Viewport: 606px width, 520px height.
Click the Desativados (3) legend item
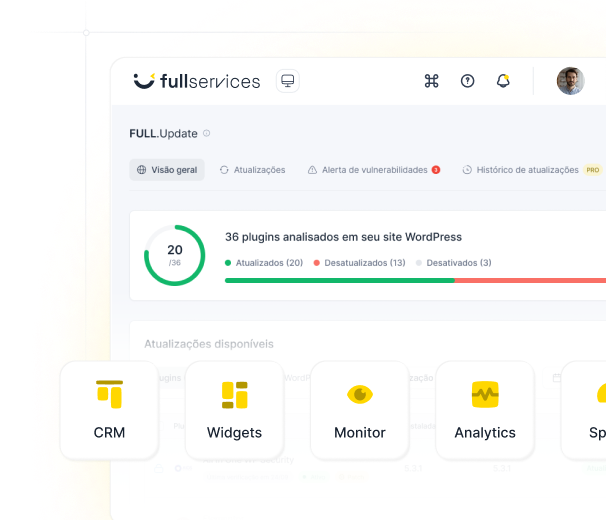[x=453, y=263]
